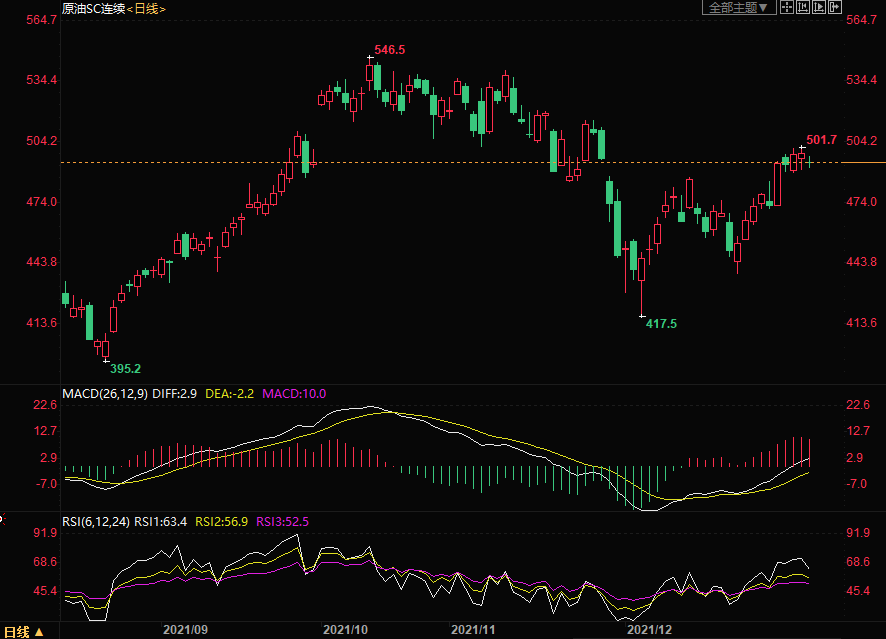The image size is (886, 639).
Task: Click the 501.7 latest price label
Action: coord(821,140)
